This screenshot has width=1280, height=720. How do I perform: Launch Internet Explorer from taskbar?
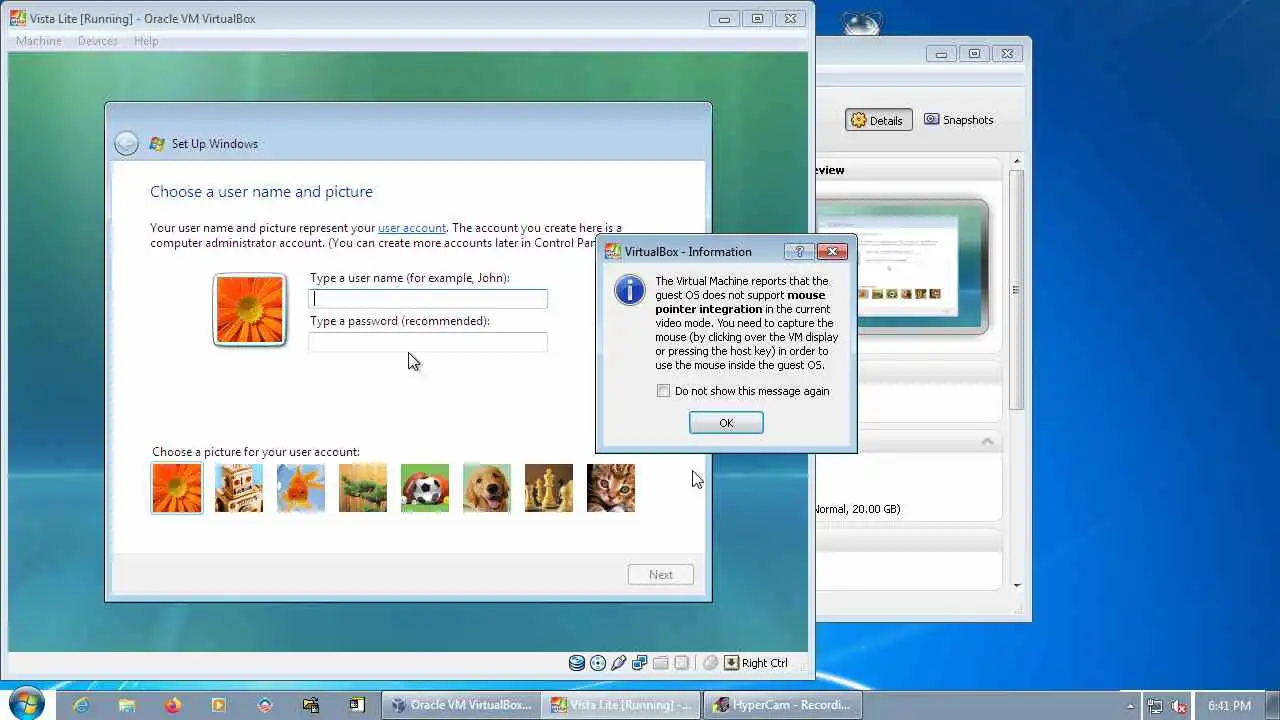pos(81,705)
